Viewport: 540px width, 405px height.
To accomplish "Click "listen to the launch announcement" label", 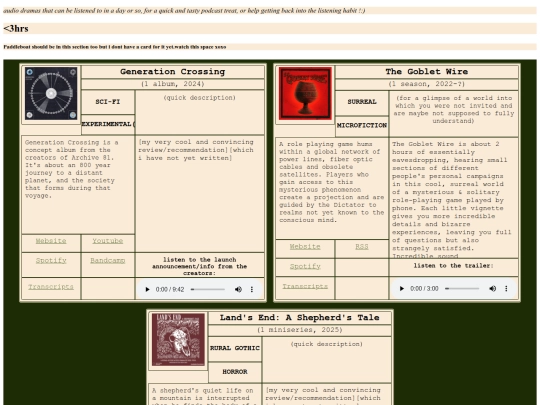I will point(200,266).
